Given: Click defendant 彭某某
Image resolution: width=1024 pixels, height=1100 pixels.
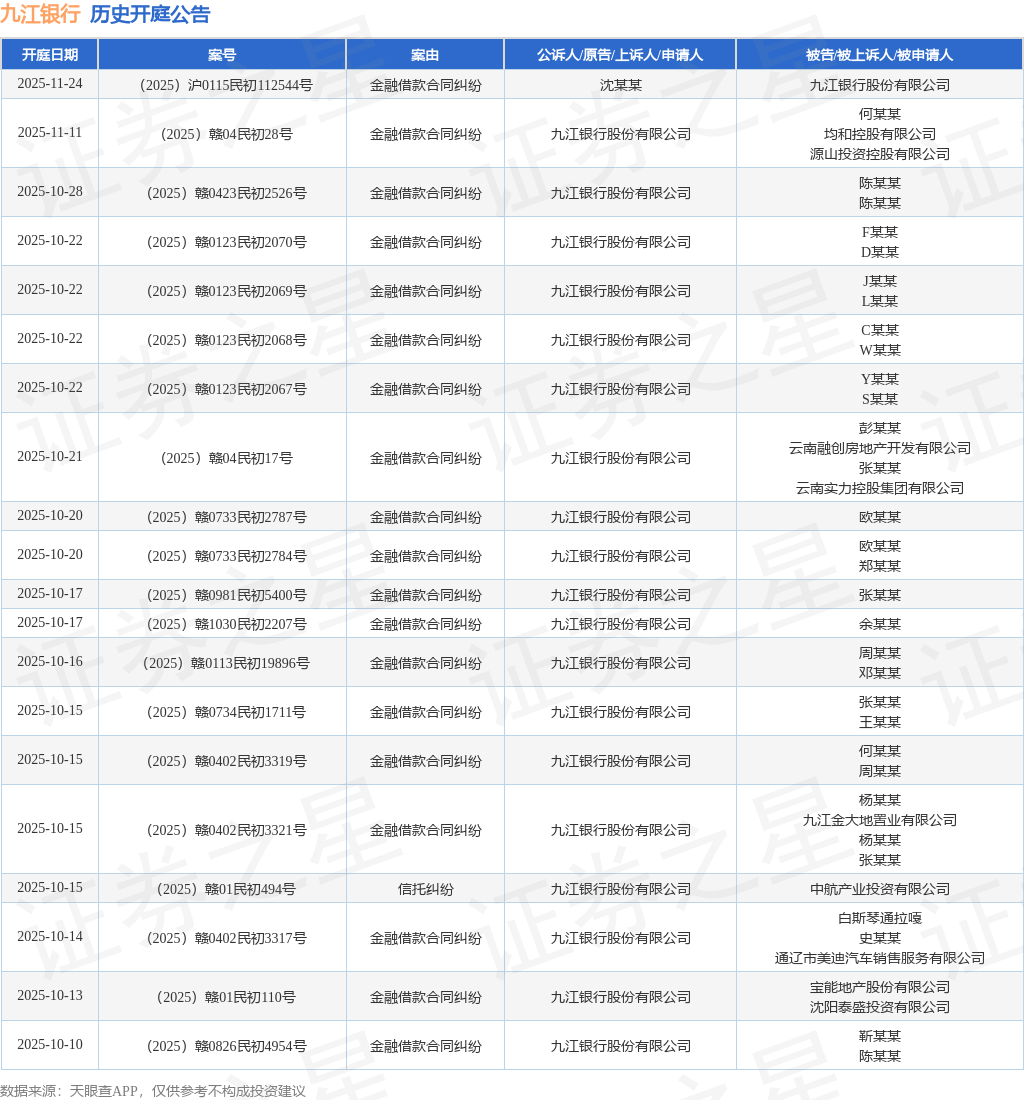Looking at the screenshot, I should point(880,428).
